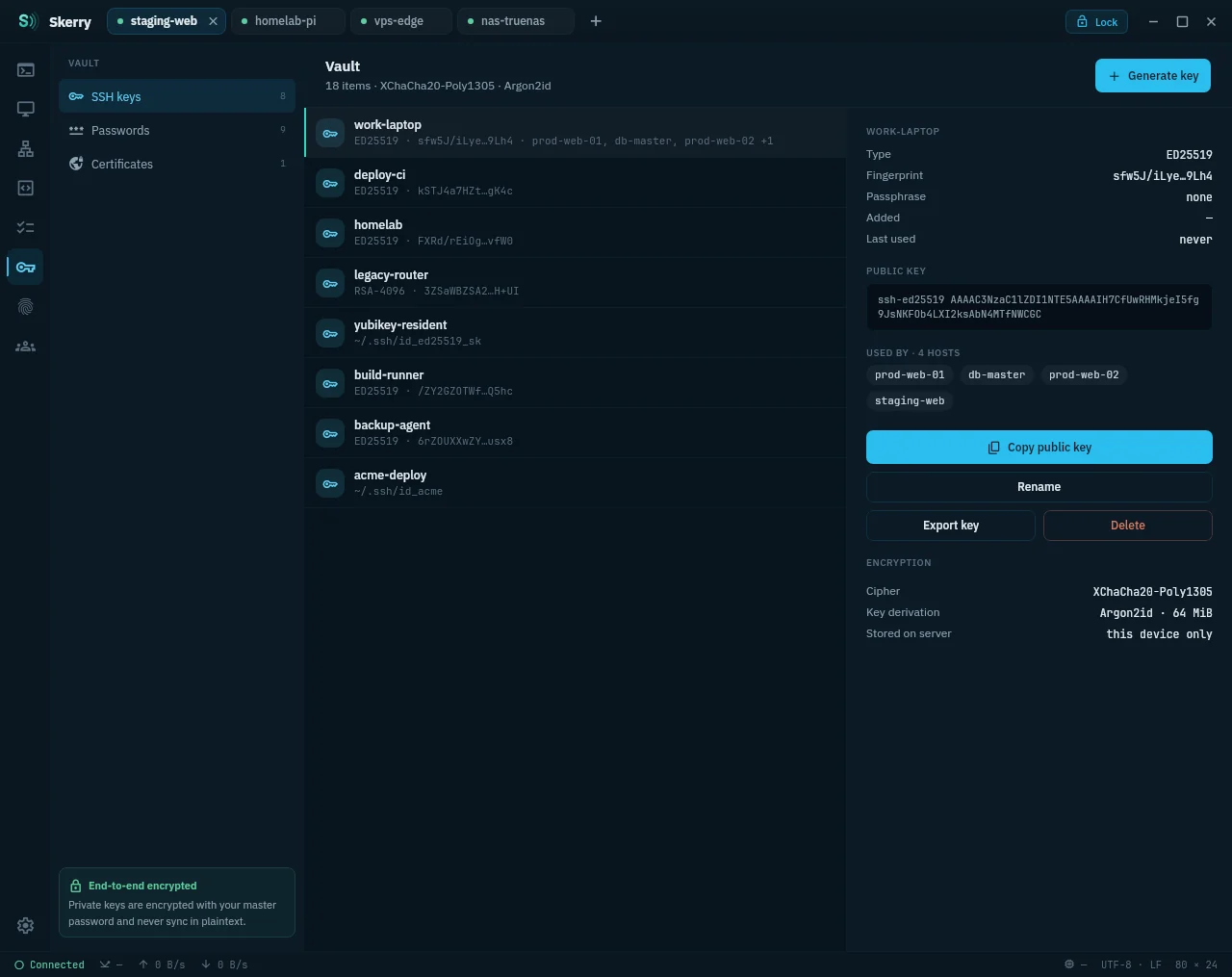The width and height of the screenshot is (1232, 977).
Task: Click the public key text box
Action: pyautogui.click(x=1039, y=307)
